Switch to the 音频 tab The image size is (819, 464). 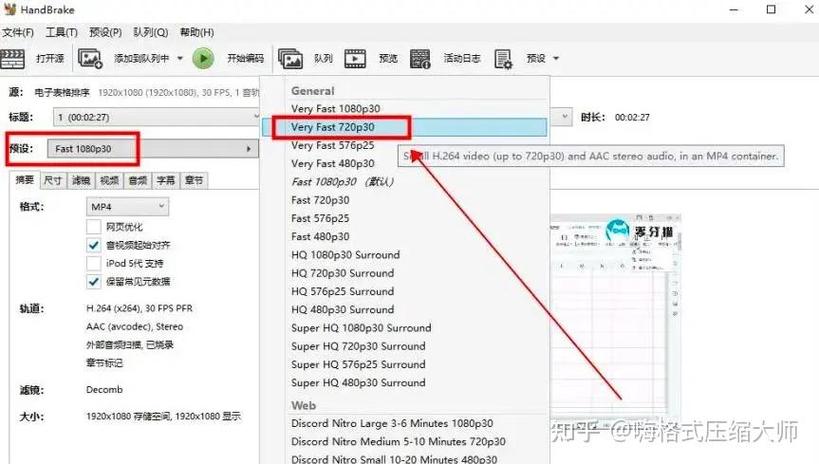pyautogui.click(x=137, y=180)
